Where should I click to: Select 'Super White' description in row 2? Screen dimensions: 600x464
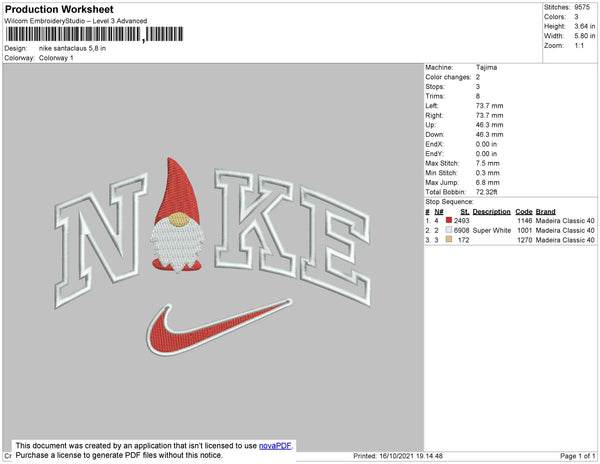[492, 230]
